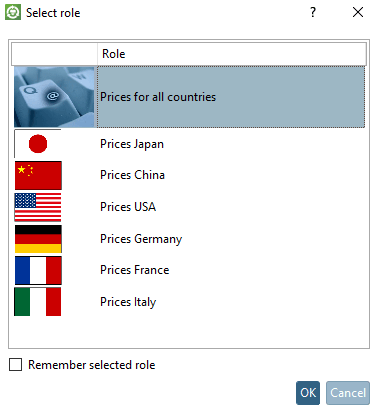Choose the Prices Japan role
The width and height of the screenshot is (379, 413).
pyautogui.click(x=132, y=144)
